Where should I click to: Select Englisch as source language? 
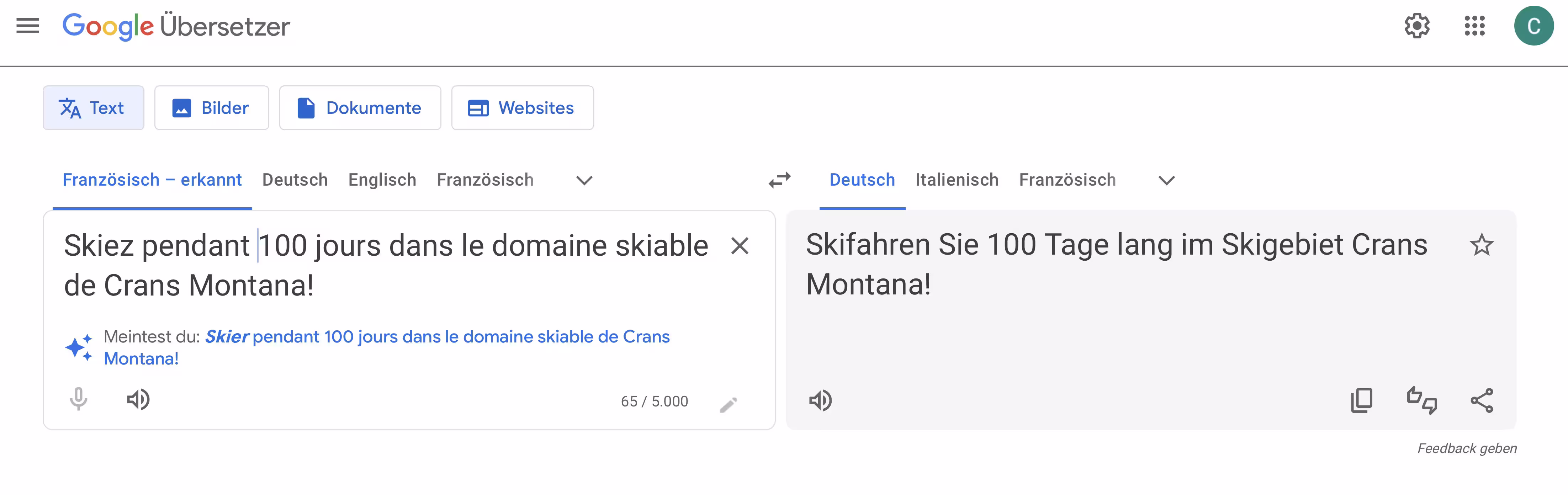click(x=382, y=180)
